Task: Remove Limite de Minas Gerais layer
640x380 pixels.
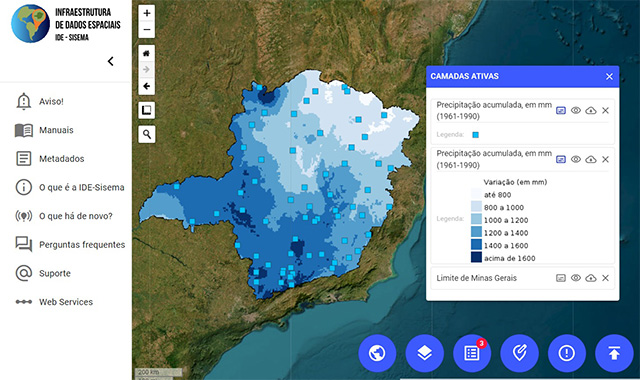Action: click(605, 278)
